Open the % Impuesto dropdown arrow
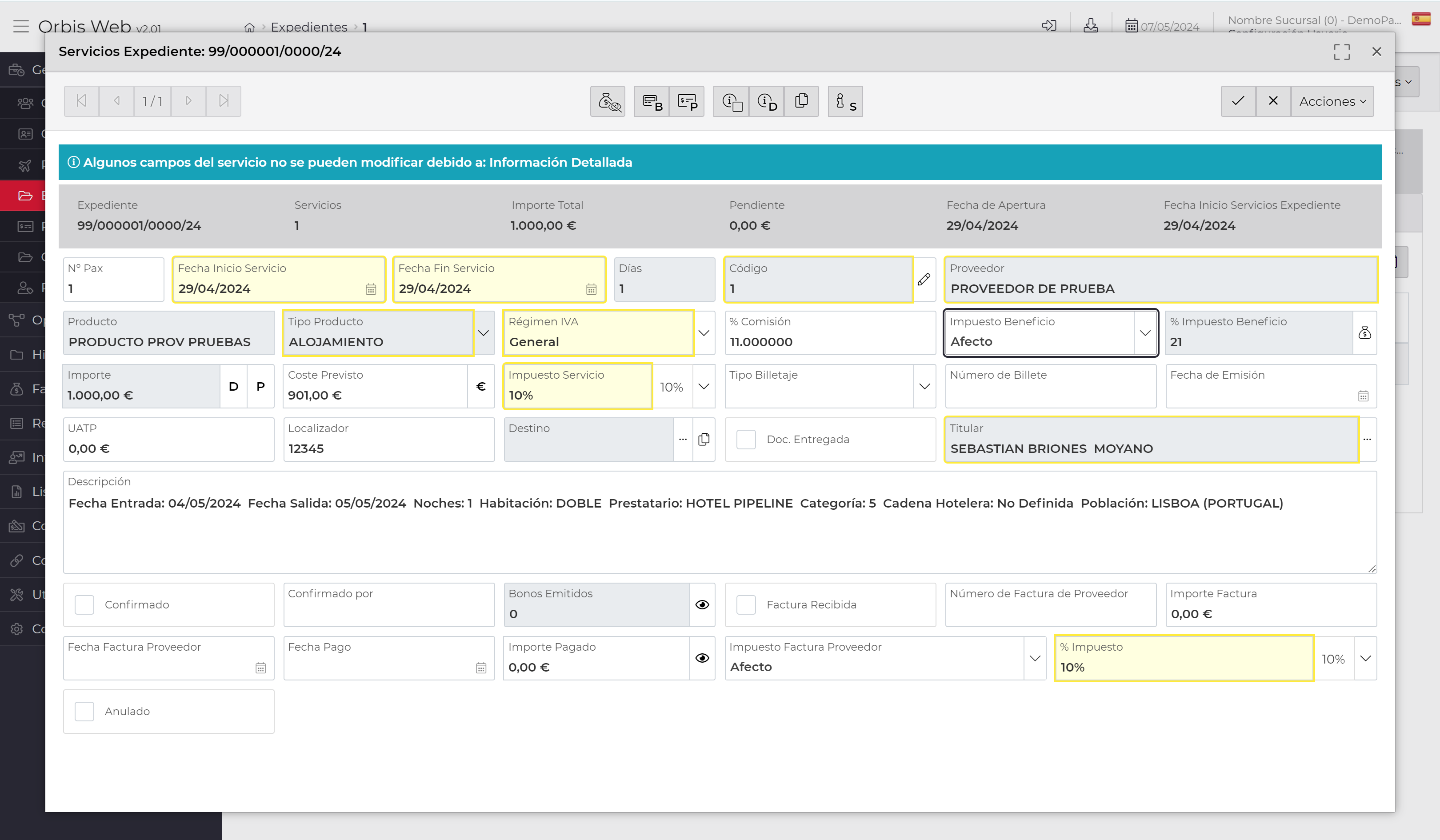The height and width of the screenshot is (840, 1440). tap(1366, 658)
